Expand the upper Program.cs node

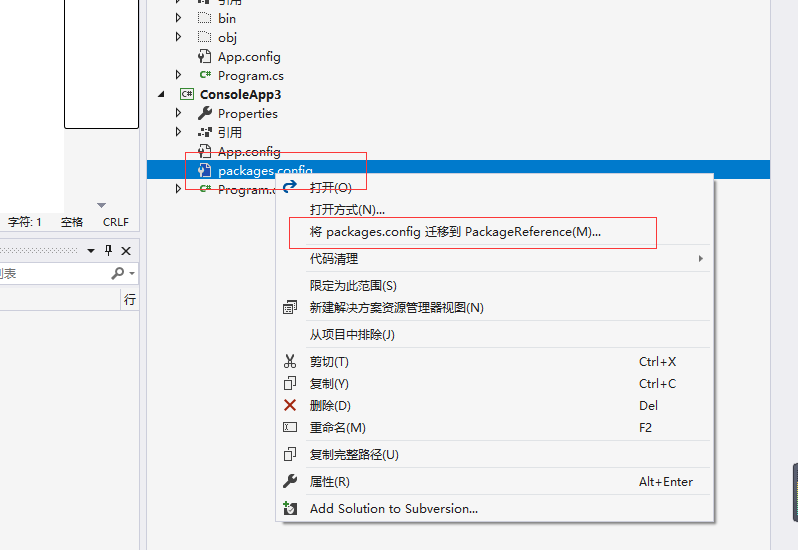click(178, 75)
